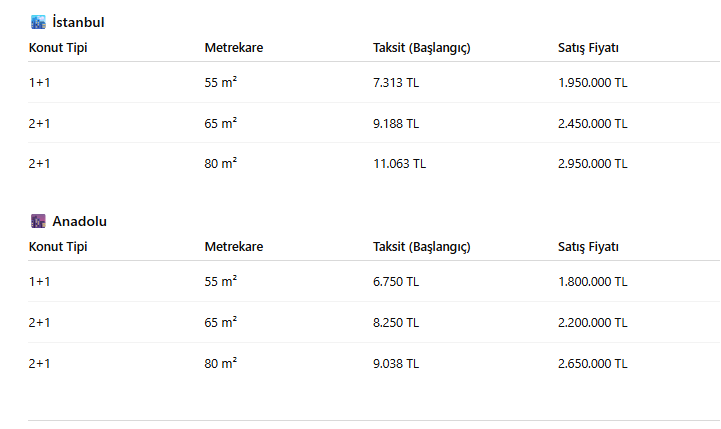
Task: Click the 9.188 TL installment value
Action: click(396, 123)
